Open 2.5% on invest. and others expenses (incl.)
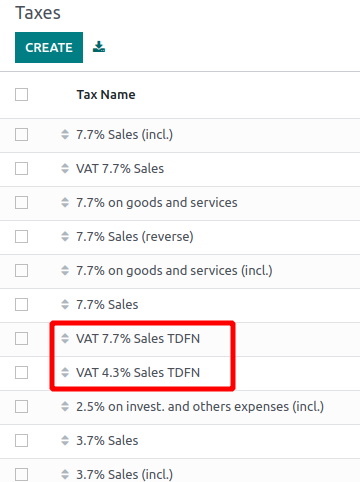Screen dimensions: 360x482 tap(200, 407)
